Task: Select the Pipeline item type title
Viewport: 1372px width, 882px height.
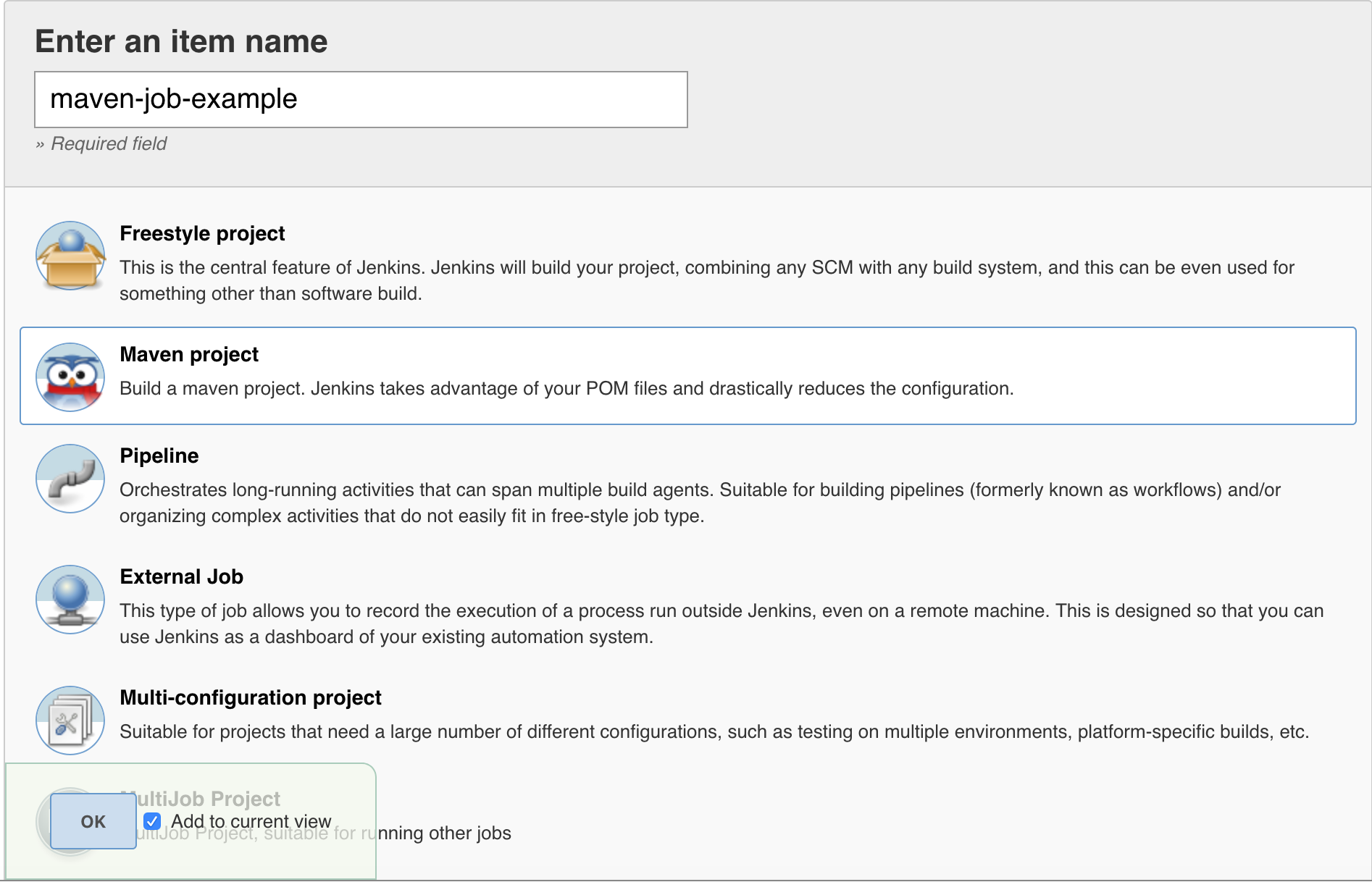Action: [159, 455]
